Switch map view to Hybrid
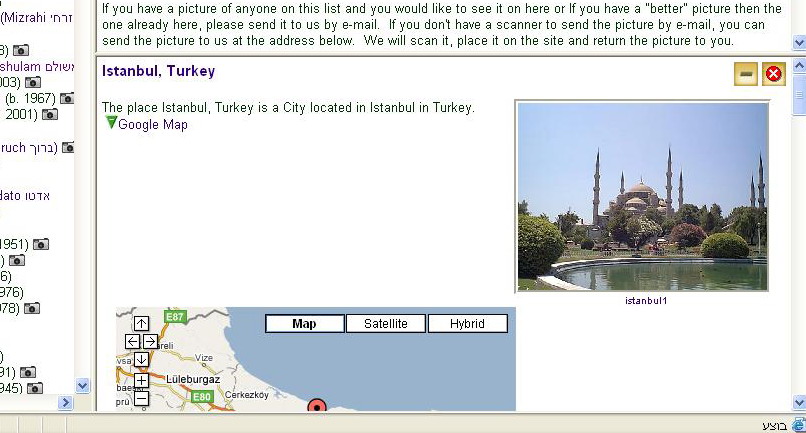 (467, 324)
